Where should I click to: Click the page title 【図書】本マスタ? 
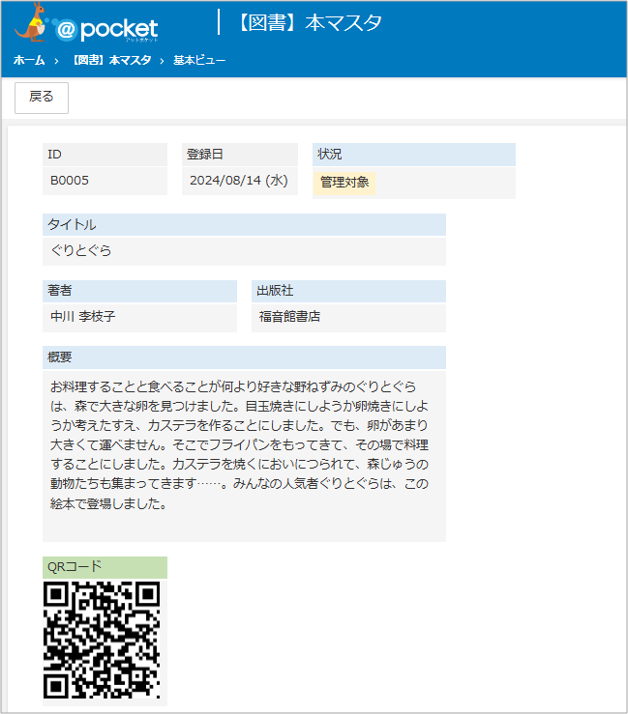(309, 23)
